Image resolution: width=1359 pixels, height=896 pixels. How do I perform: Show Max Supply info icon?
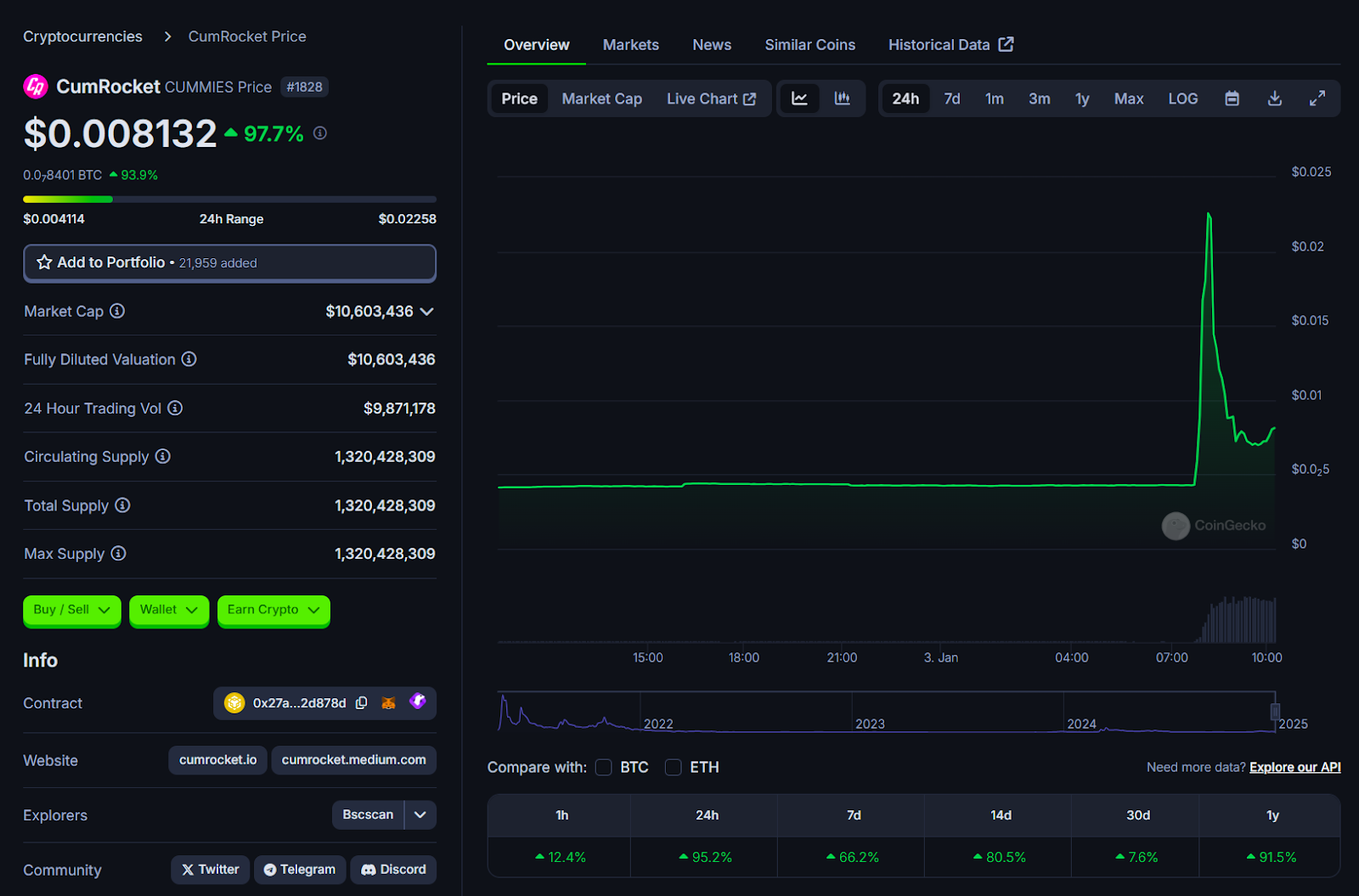(119, 554)
